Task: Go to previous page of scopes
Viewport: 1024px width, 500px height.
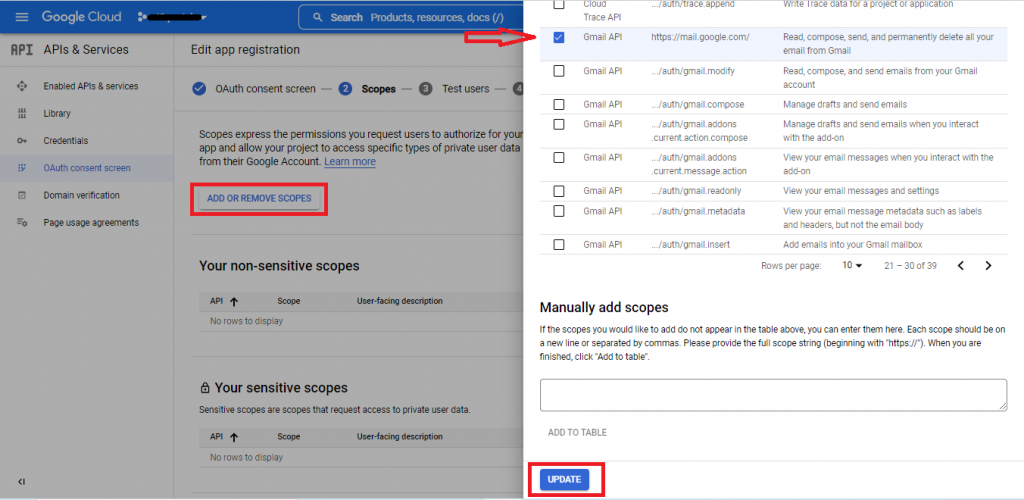Action: coord(961,266)
